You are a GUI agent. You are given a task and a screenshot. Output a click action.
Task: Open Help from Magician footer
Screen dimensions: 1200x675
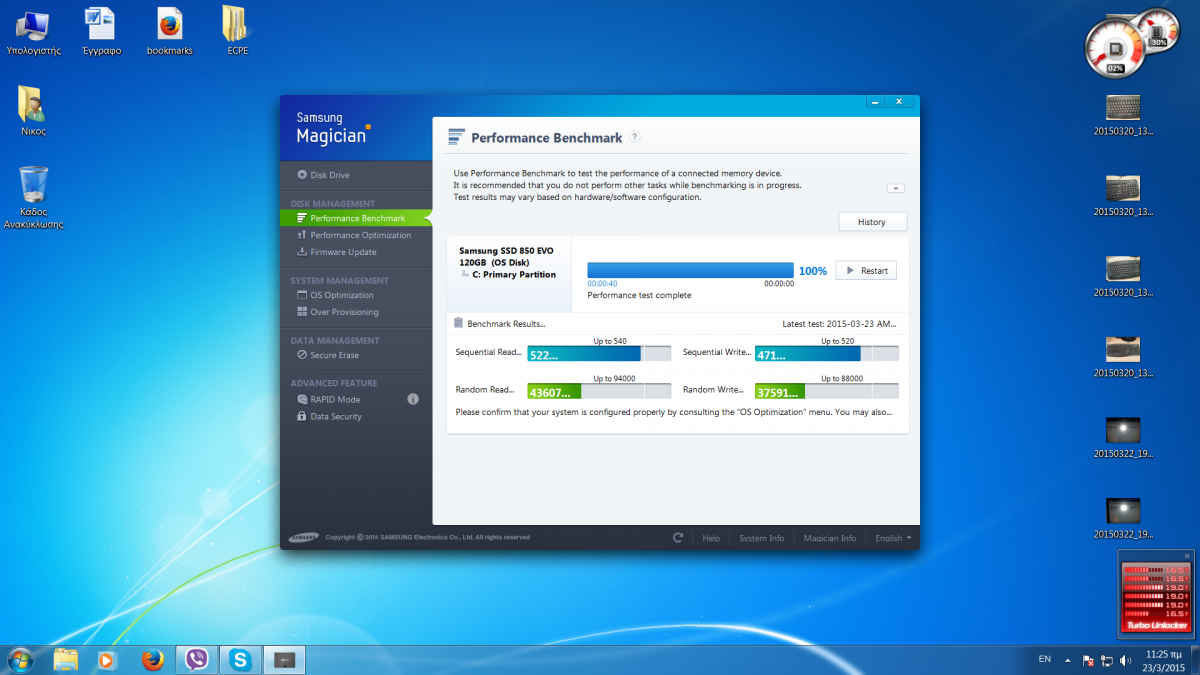pyautogui.click(x=711, y=538)
